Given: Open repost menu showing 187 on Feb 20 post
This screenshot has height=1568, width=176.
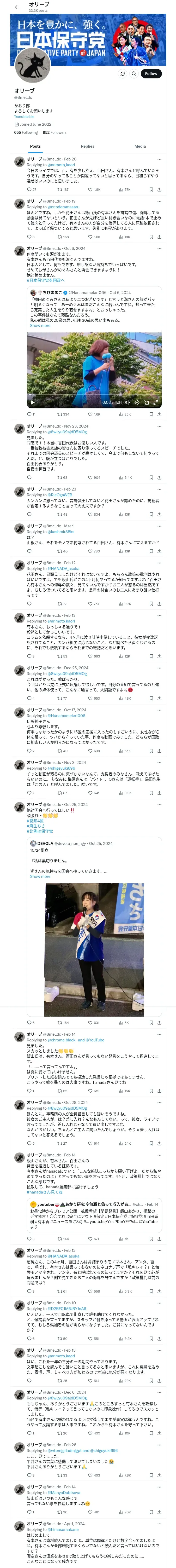Looking at the screenshot, I should tap(63, 189).
